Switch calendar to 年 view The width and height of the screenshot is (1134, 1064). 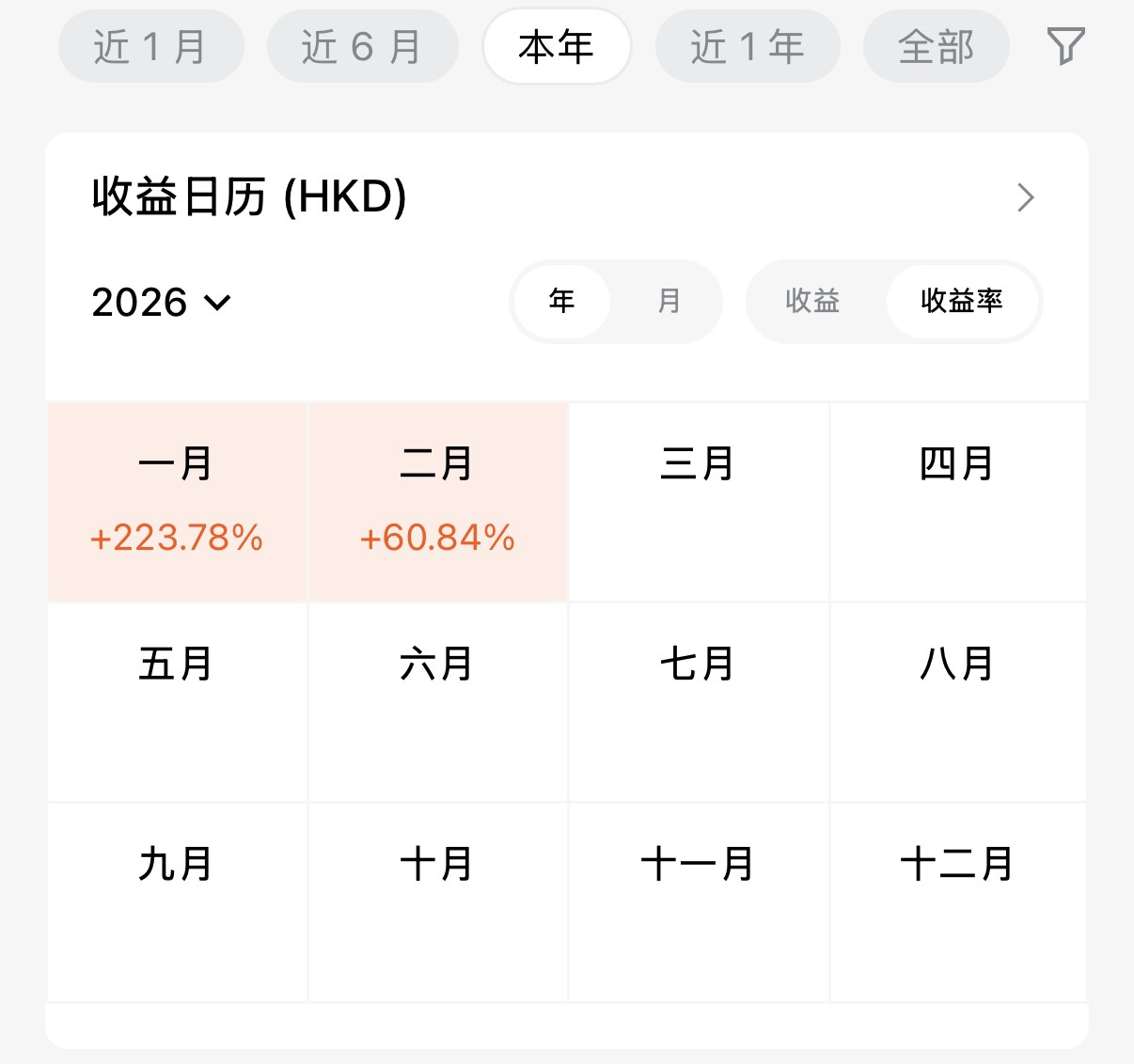pos(562,301)
